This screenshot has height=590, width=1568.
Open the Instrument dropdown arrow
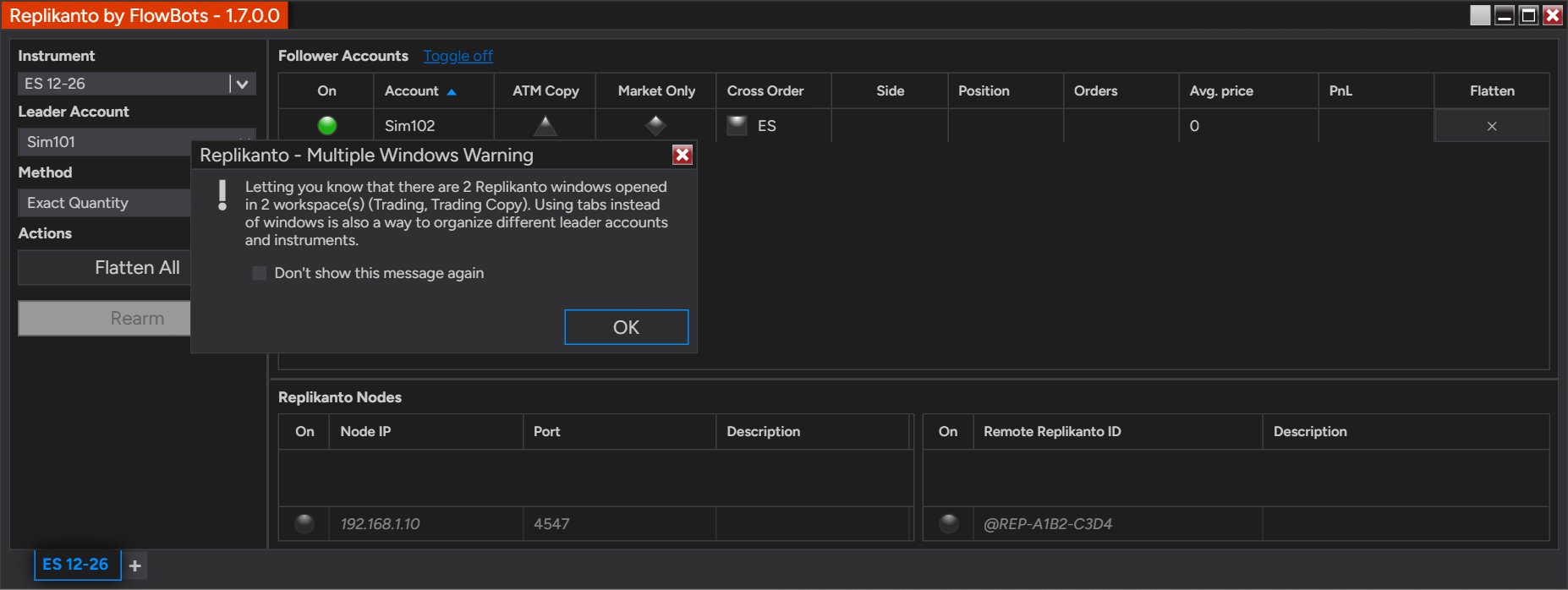pos(242,84)
